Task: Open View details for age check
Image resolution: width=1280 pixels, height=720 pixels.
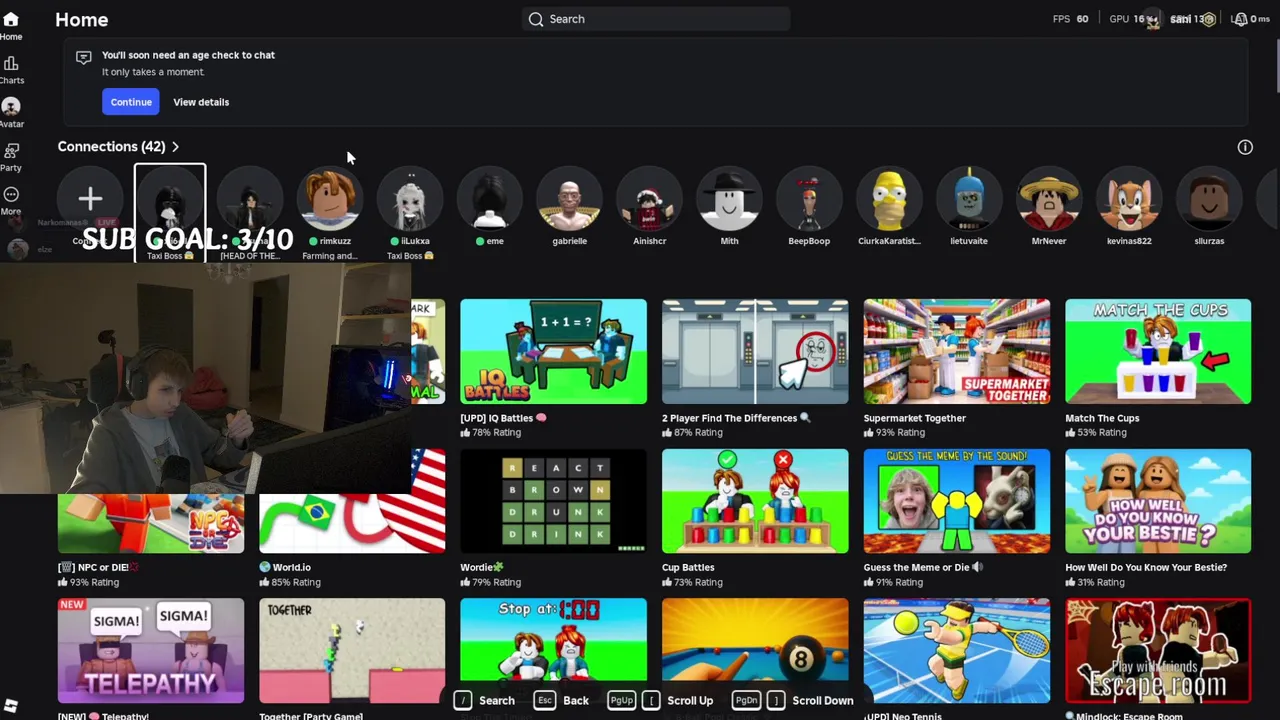Action: click(201, 102)
